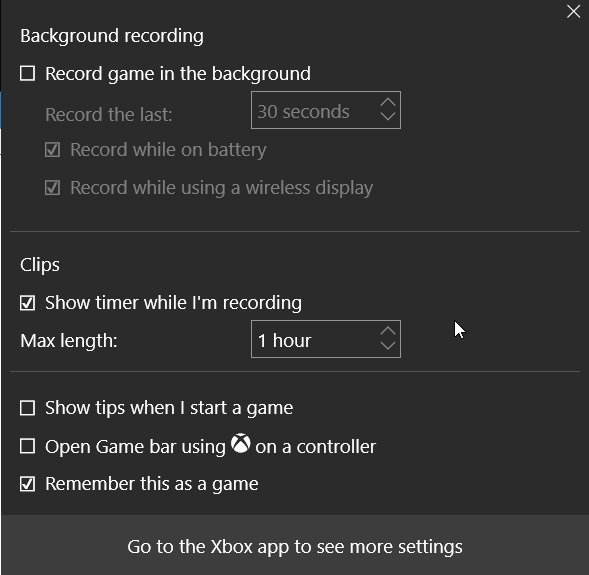Toggle Record while using a wireless display
Screen dimensions: 589x575
pos(52,187)
